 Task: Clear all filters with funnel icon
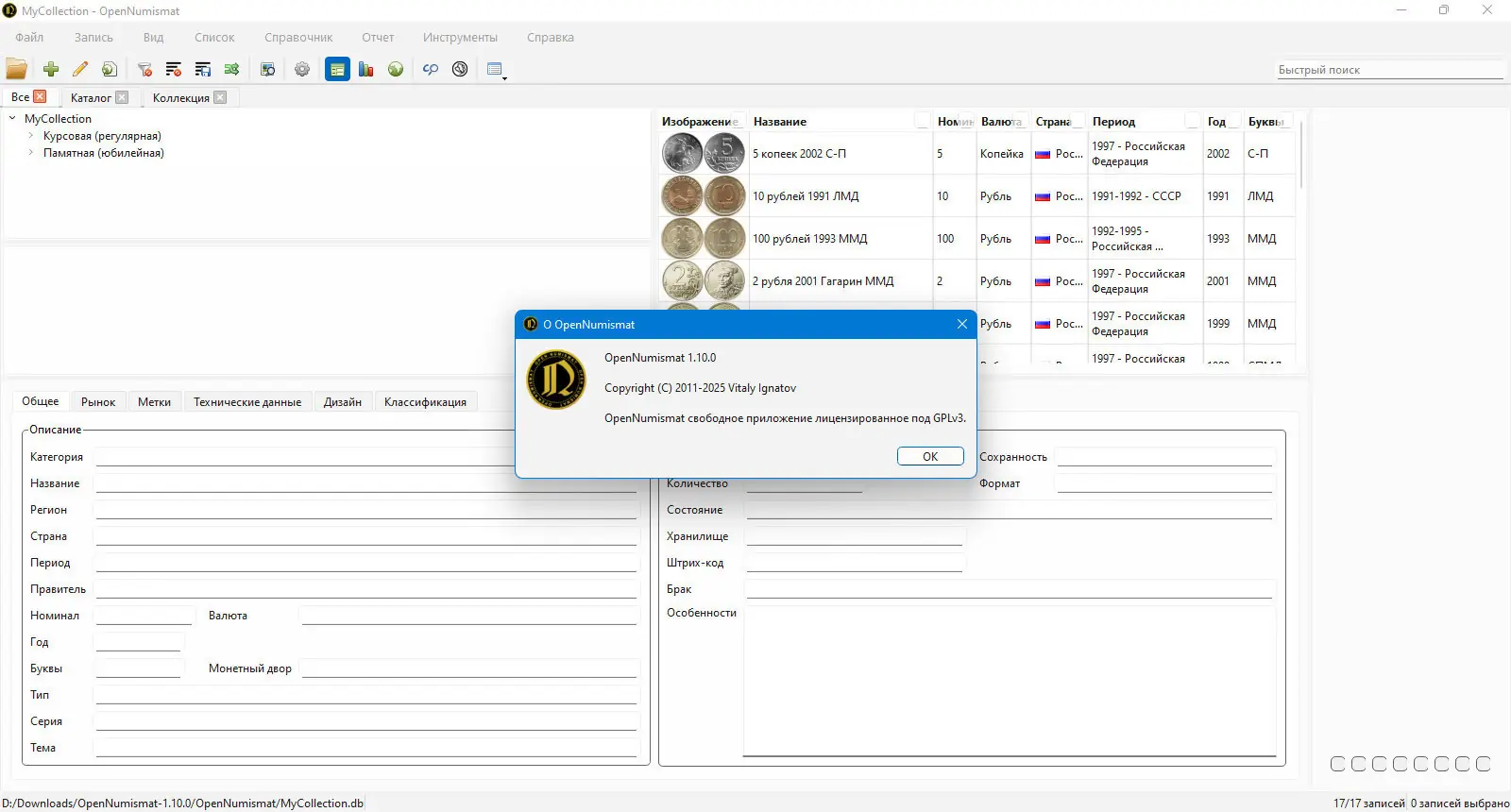point(144,69)
